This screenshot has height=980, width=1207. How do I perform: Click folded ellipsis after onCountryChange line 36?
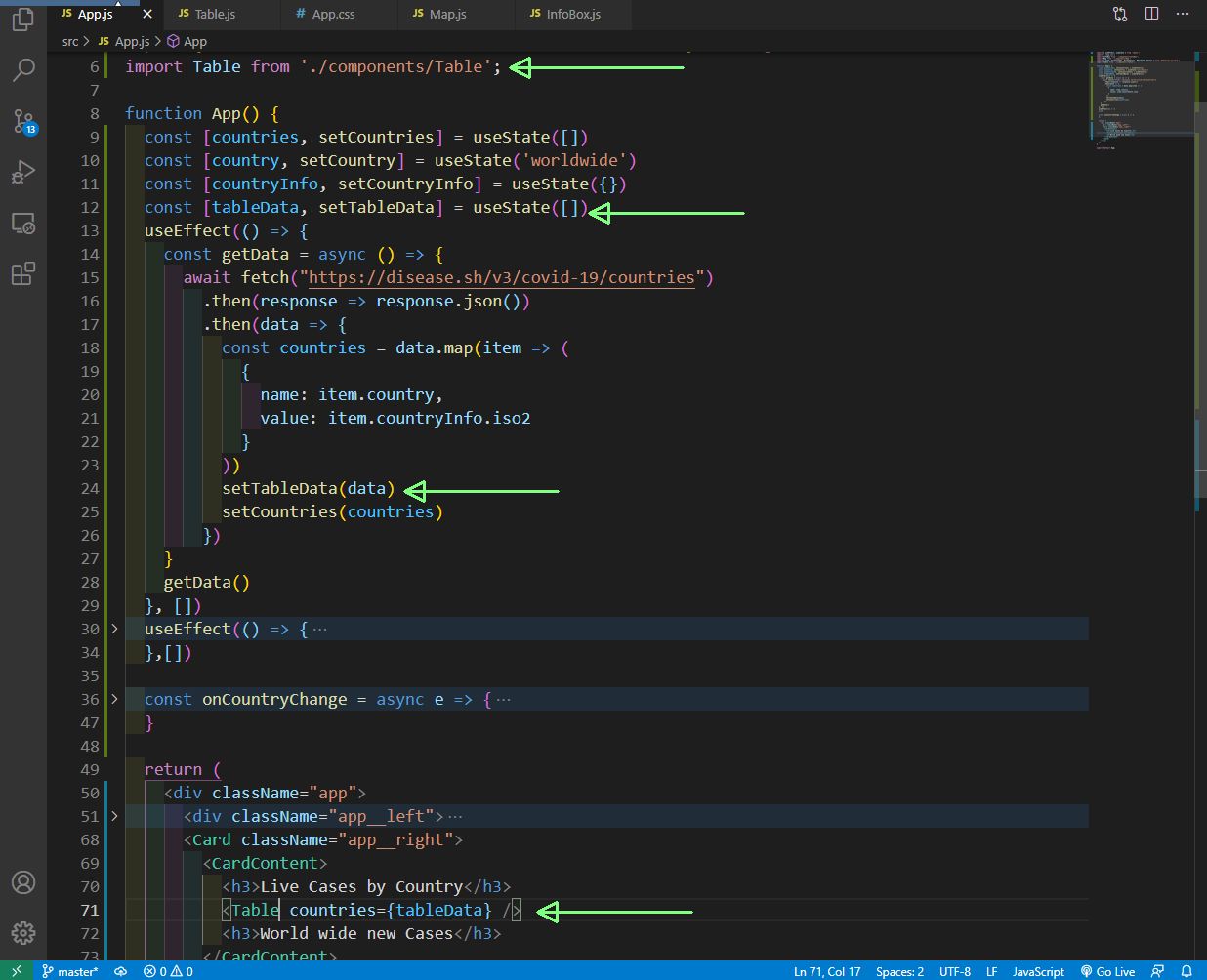coord(503,699)
